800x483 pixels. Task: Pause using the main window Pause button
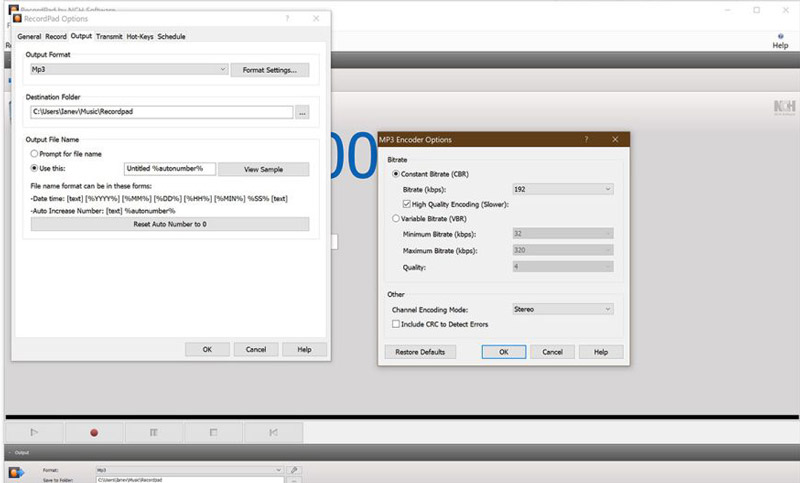[x=154, y=433]
